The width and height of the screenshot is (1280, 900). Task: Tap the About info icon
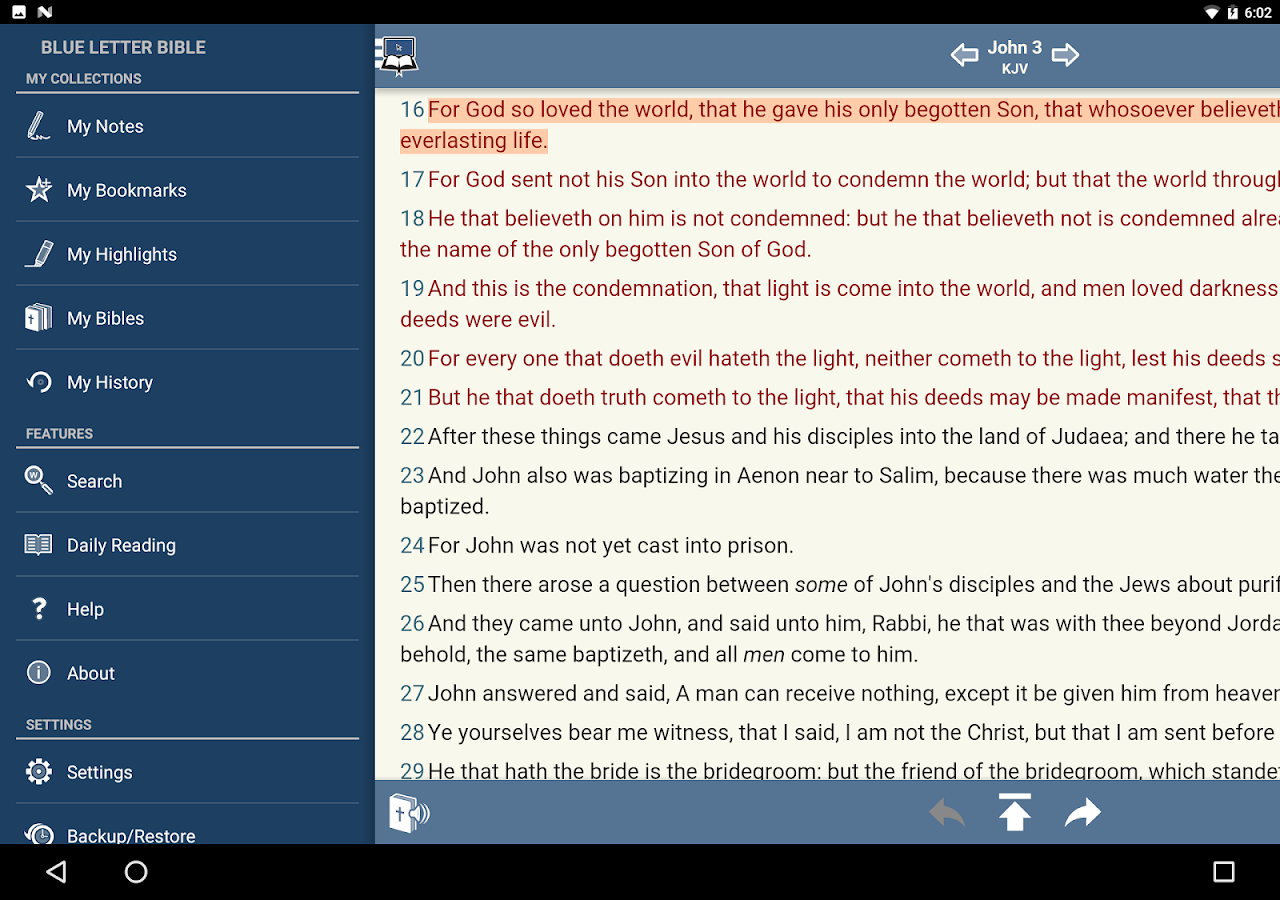(39, 673)
